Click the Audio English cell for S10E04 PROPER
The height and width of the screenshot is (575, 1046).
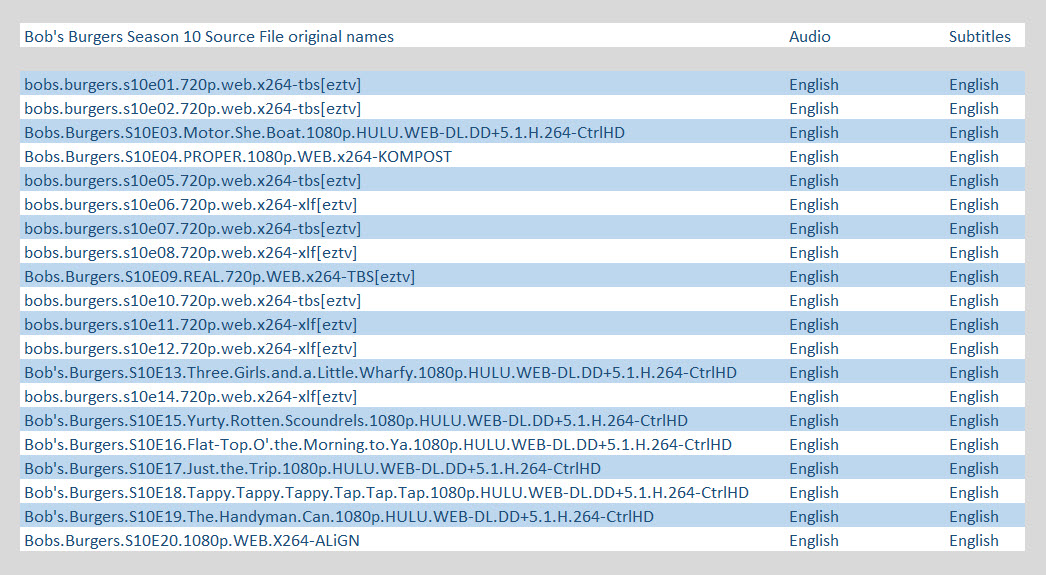coord(813,157)
